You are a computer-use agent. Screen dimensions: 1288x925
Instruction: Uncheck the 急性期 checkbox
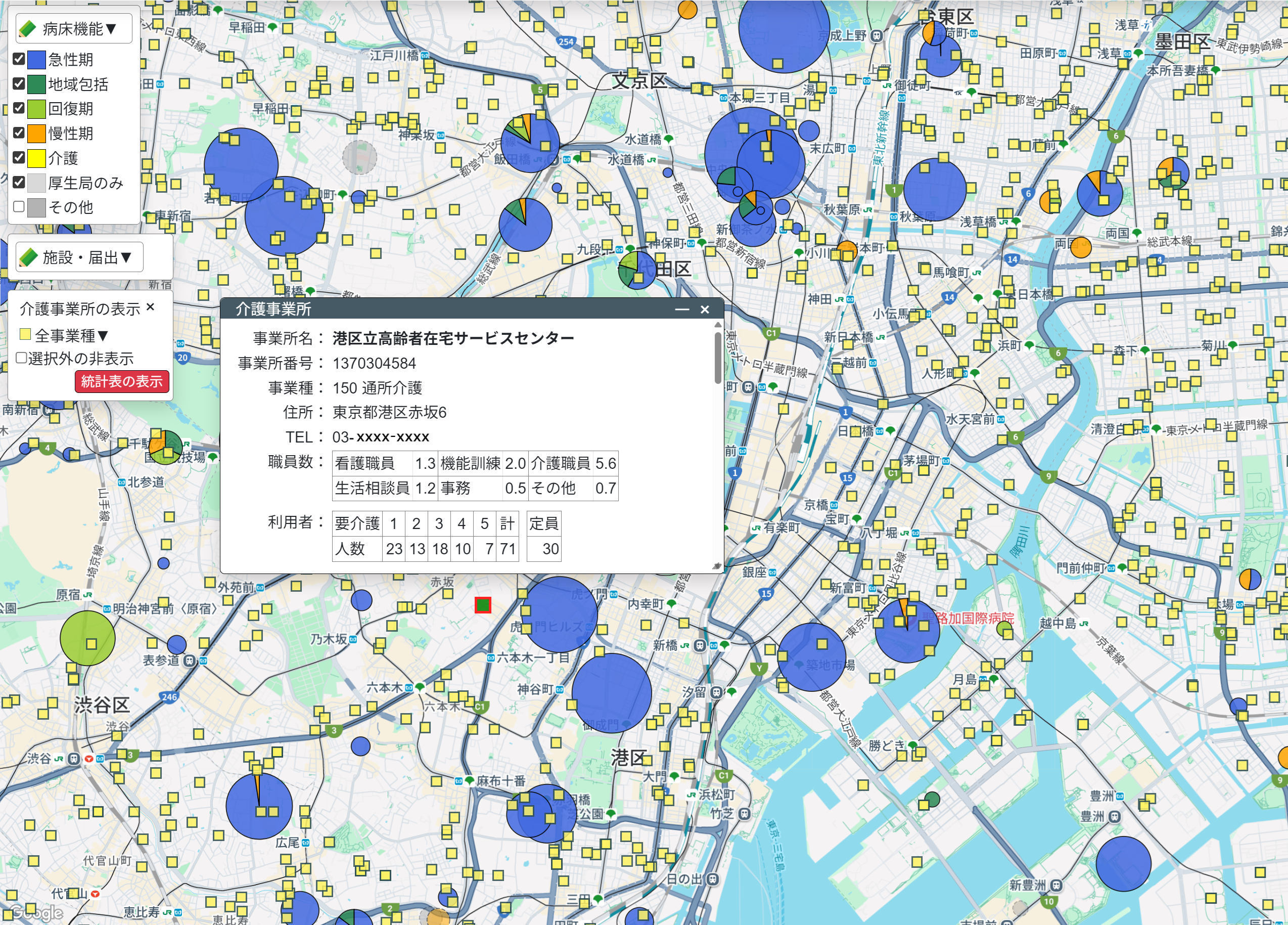tap(19, 59)
